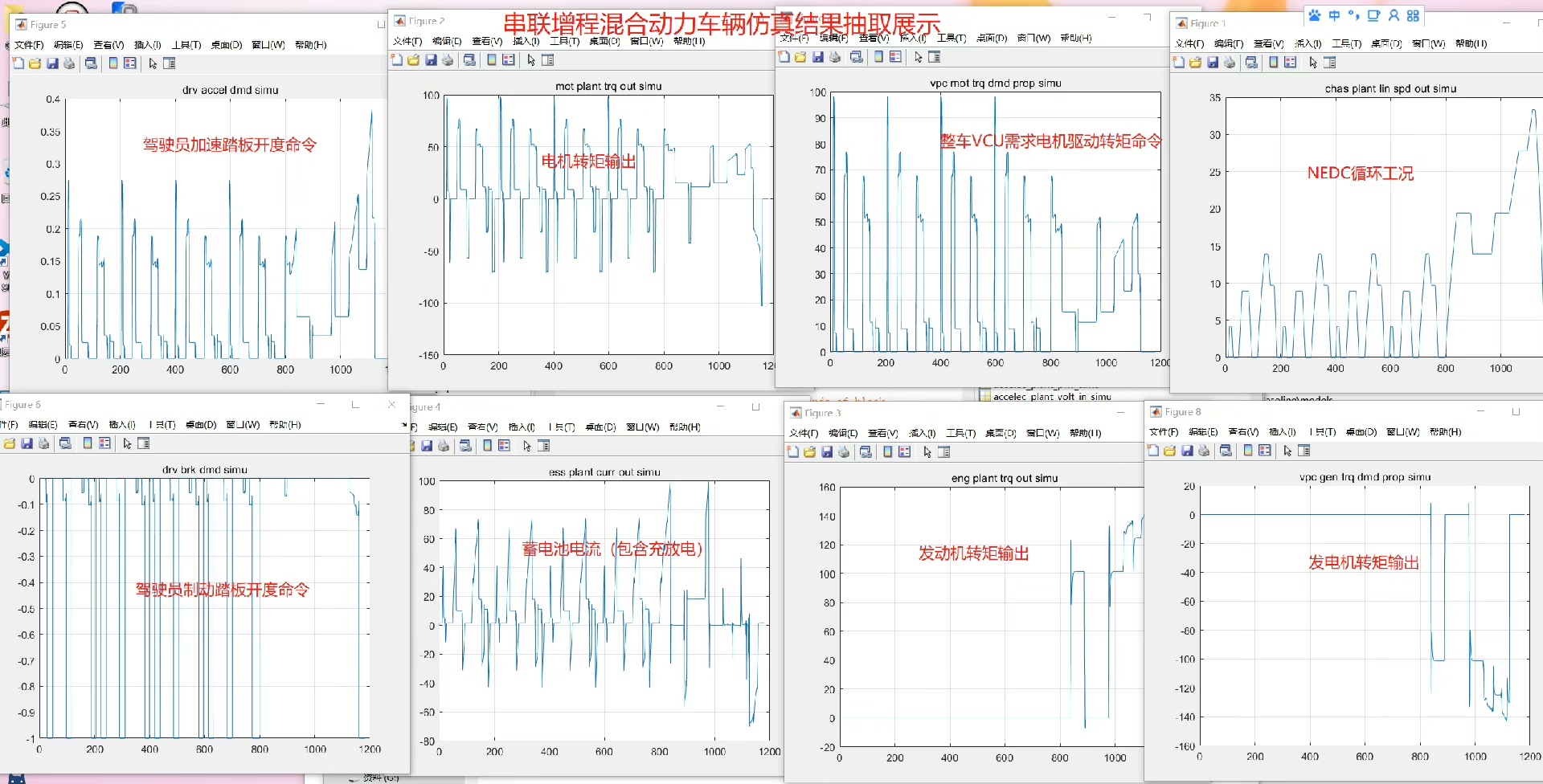Select Edit Plot arrow in Figure 5
Image resolution: width=1543 pixels, height=784 pixels.
(x=153, y=63)
